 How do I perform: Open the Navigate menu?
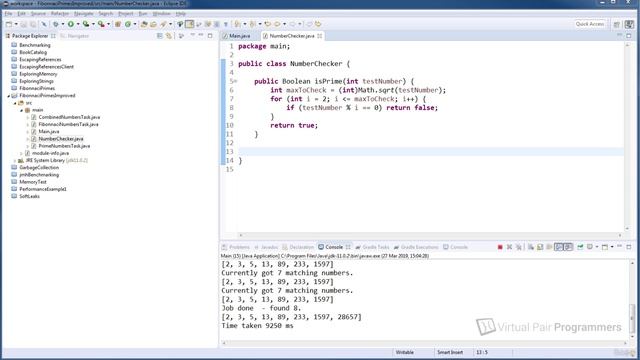[84, 13]
